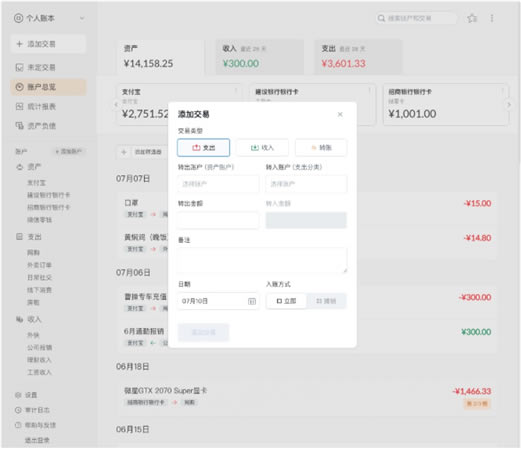This screenshot has height=450, width=521.
Task: Open the 转出账户 account dropdown
Action: coord(218,184)
